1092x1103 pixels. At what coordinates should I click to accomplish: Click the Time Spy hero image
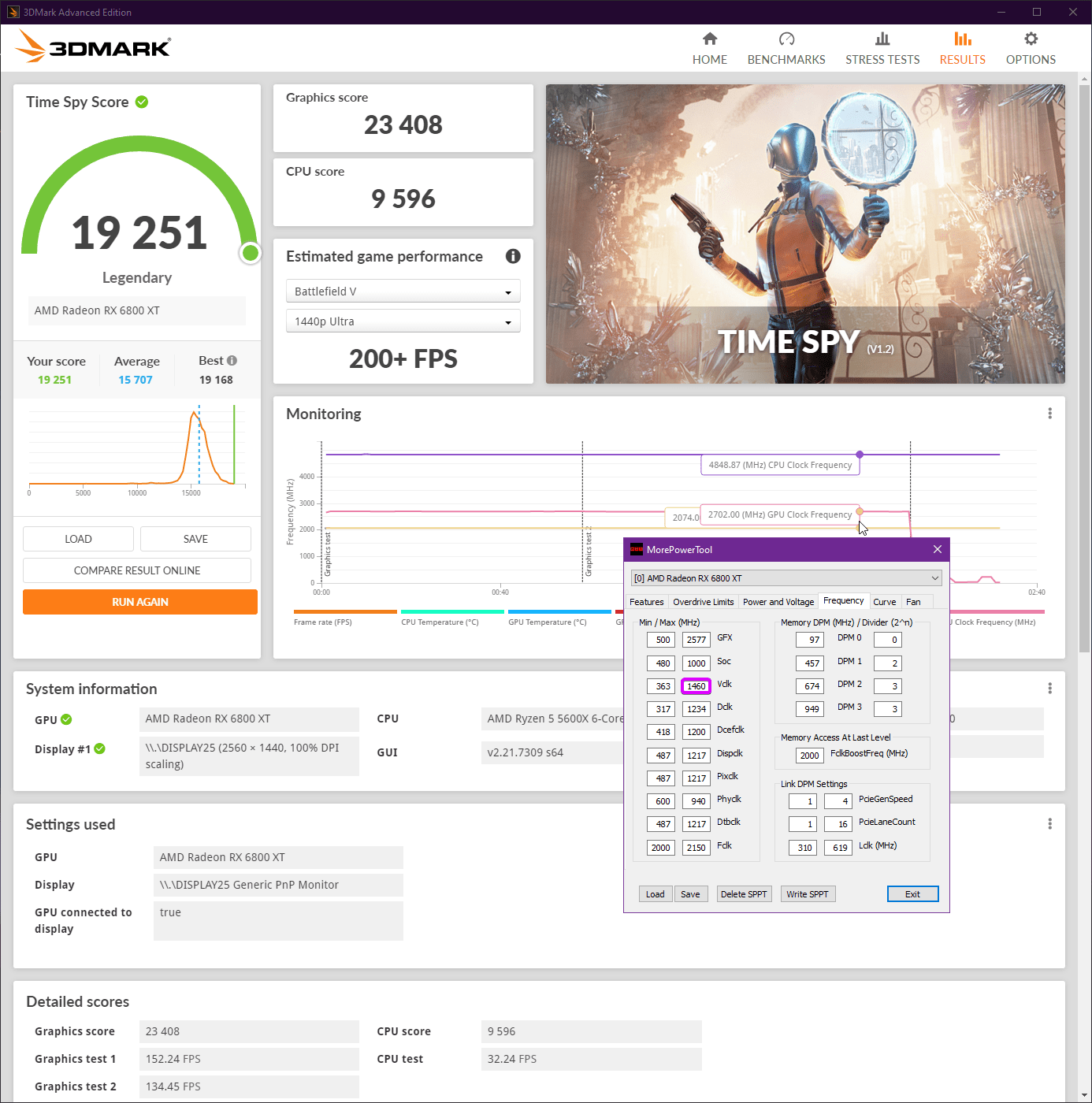coord(805,234)
